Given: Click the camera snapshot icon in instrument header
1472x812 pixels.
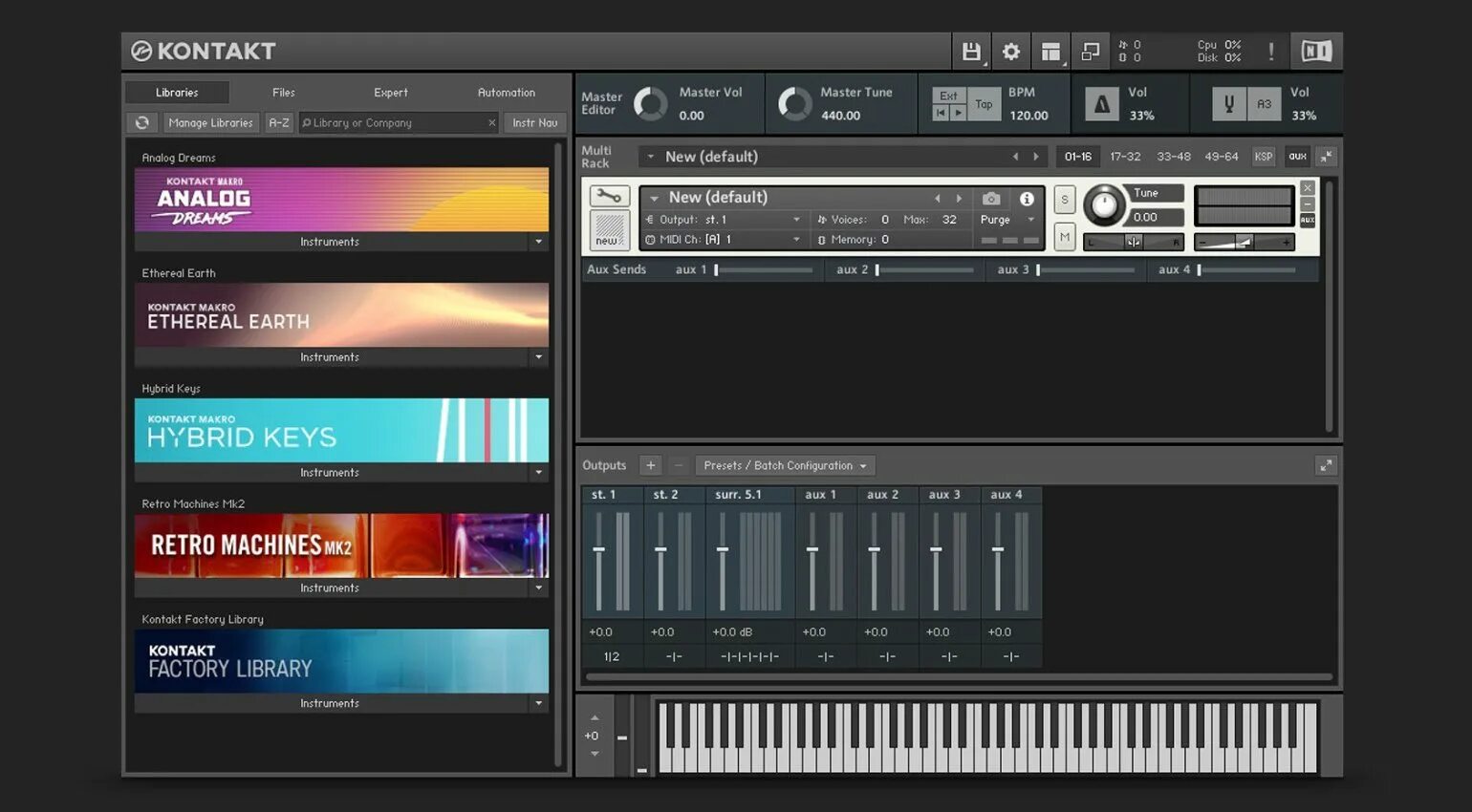Looking at the screenshot, I should pos(991,199).
